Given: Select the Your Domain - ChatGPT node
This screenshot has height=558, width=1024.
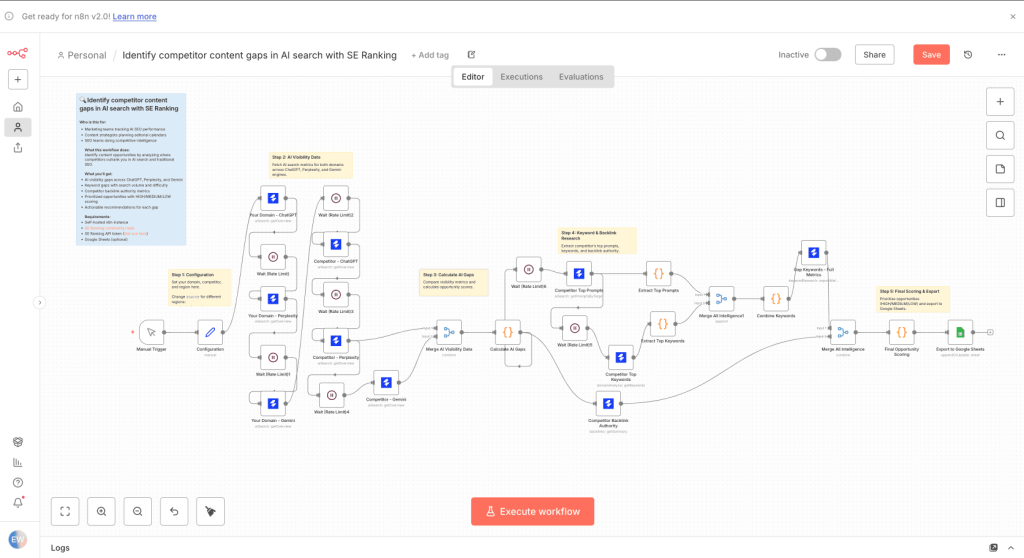Looking at the screenshot, I should coord(273,198).
